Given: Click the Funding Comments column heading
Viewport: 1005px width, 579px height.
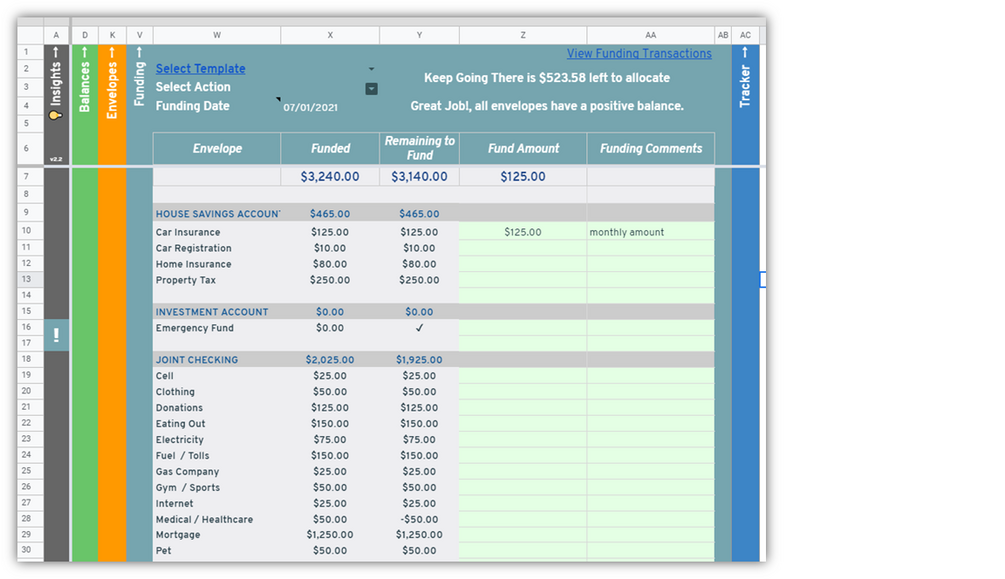Looking at the screenshot, I should tap(651, 149).
